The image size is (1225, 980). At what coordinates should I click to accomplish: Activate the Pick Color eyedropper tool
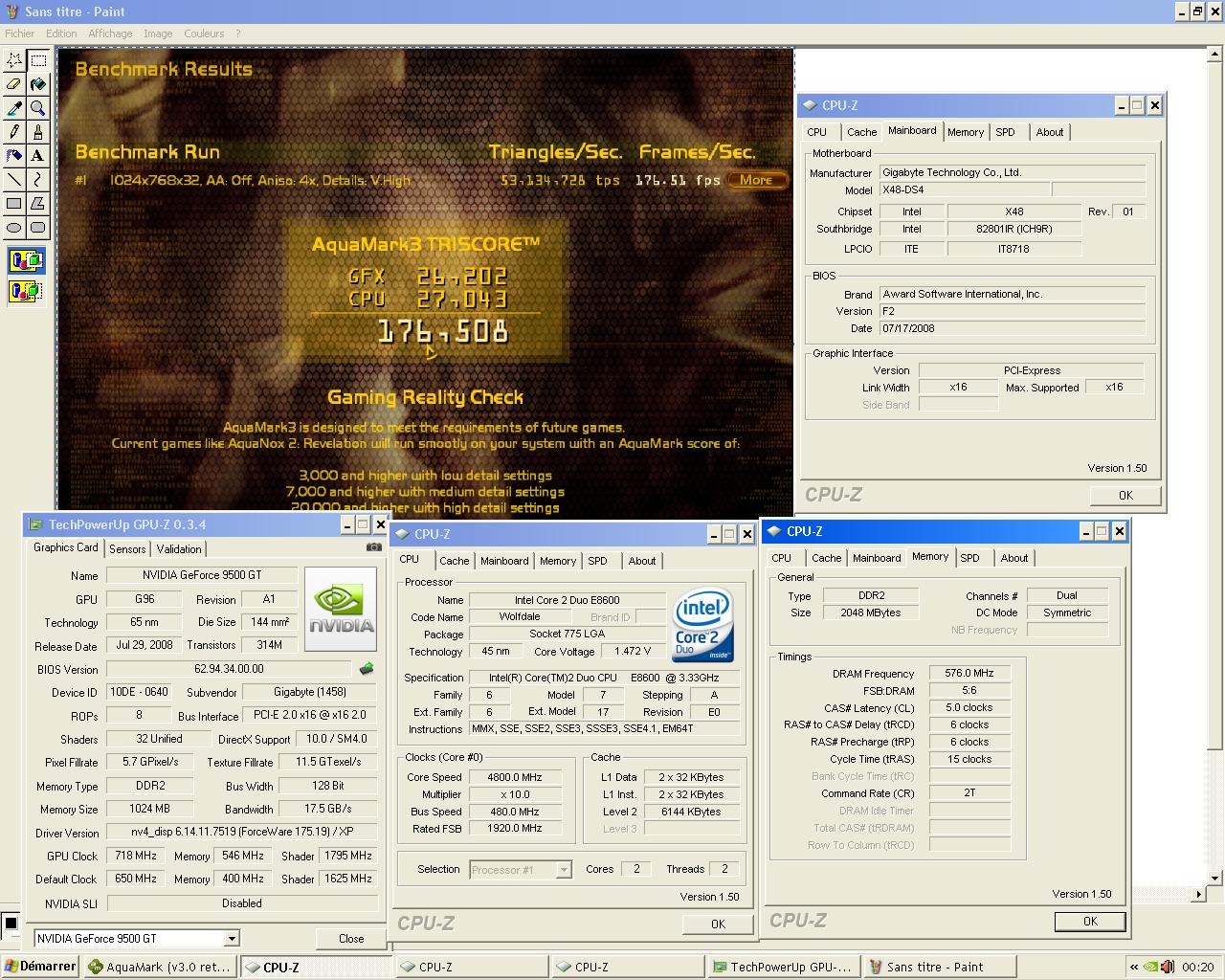[x=14, y=108]
